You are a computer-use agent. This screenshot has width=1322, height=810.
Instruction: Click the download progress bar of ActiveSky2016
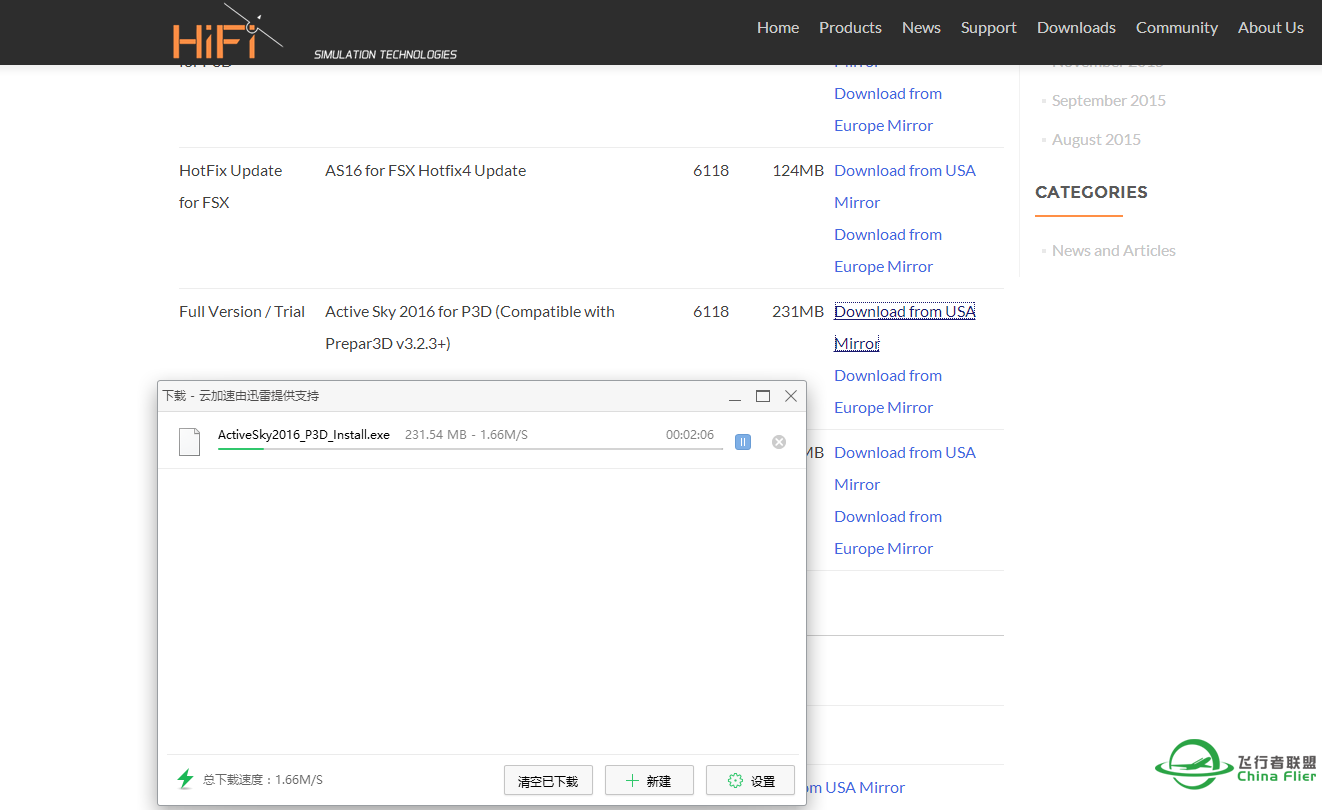[x=470, y=449]
